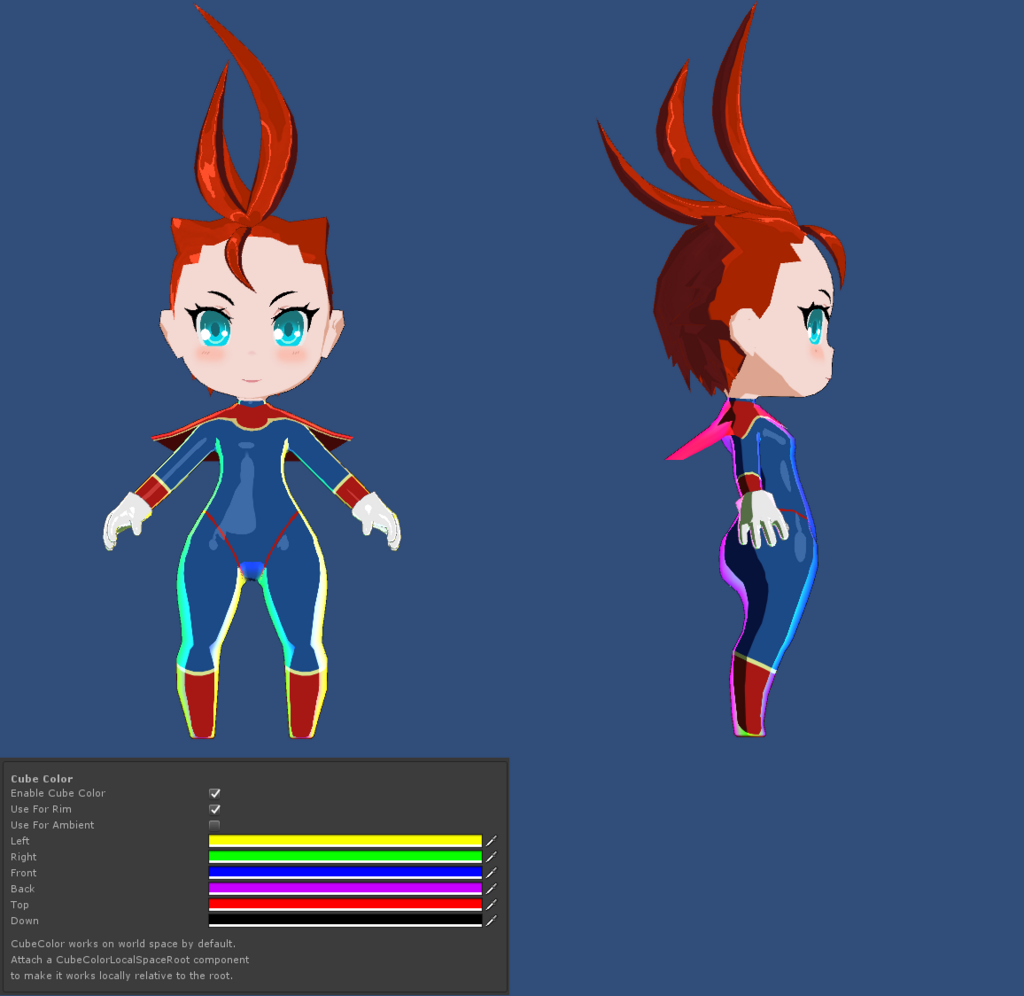Click the Cube Color section header
Image resolution: width=1024 pixels, height=996 pixels.
click(x=42, y=779)
